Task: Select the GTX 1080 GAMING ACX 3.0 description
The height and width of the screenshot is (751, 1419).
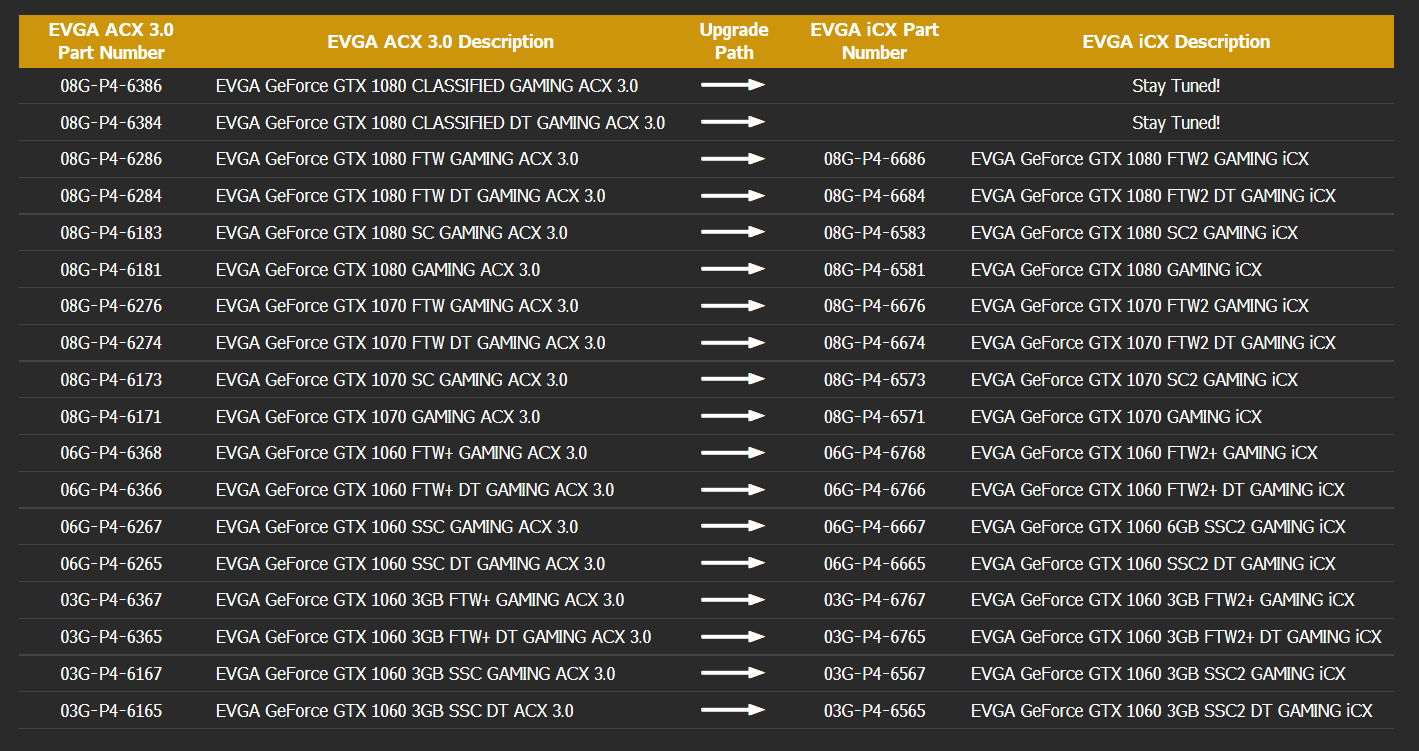Action: (x=378, y=270)
